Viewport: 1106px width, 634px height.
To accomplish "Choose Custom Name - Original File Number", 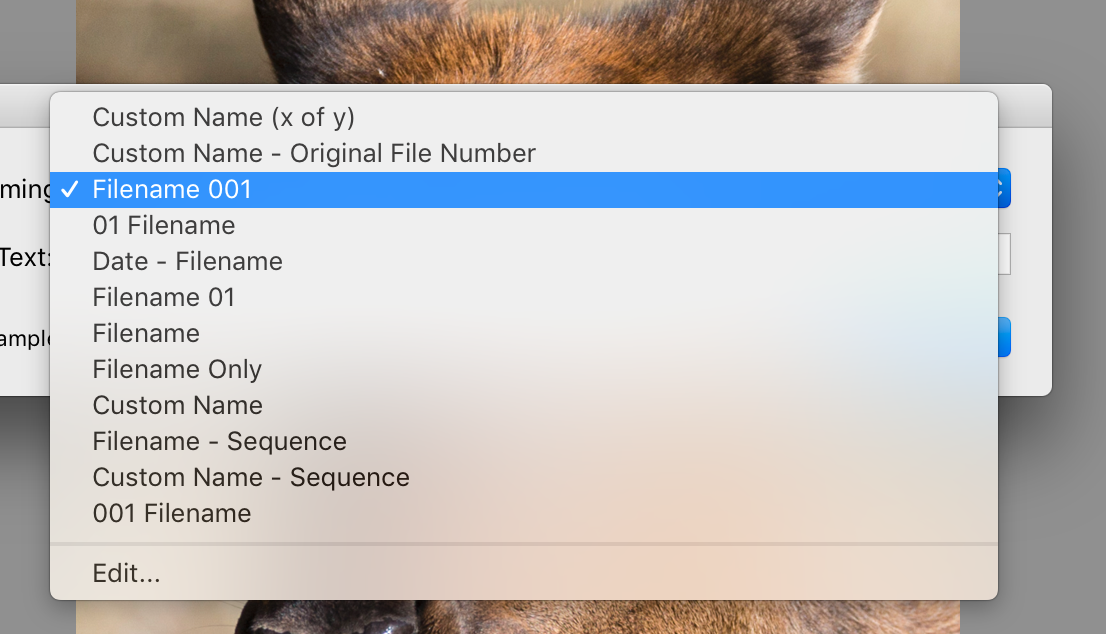I will click(x=314, y=153).
